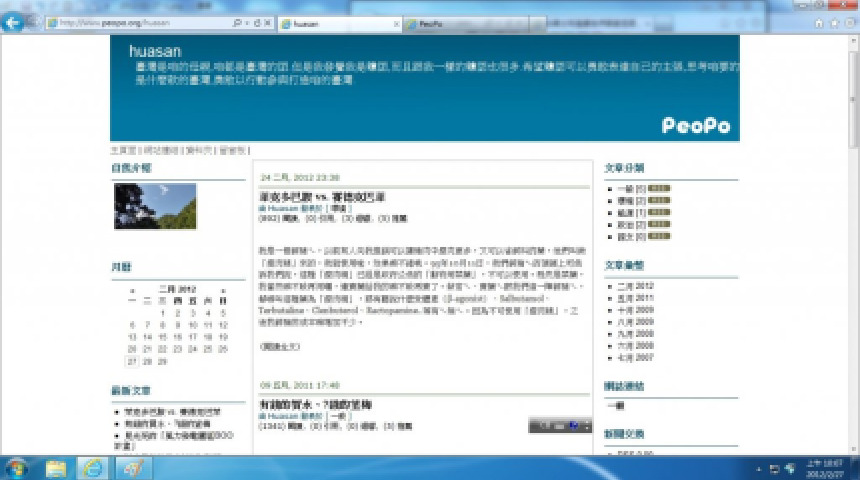The image size is (860, 480).
Task: Open the Tools gear icon
Action: pos(848,22)
